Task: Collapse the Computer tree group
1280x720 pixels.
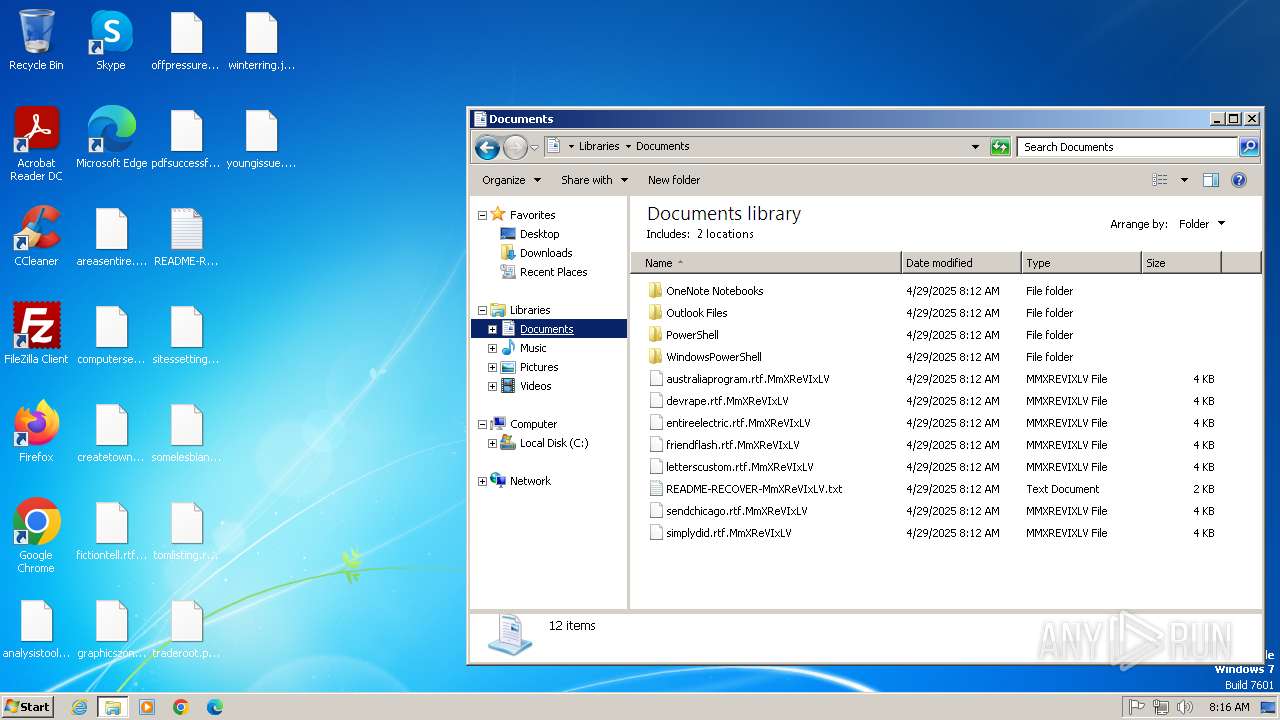Action: pos(482,424)
